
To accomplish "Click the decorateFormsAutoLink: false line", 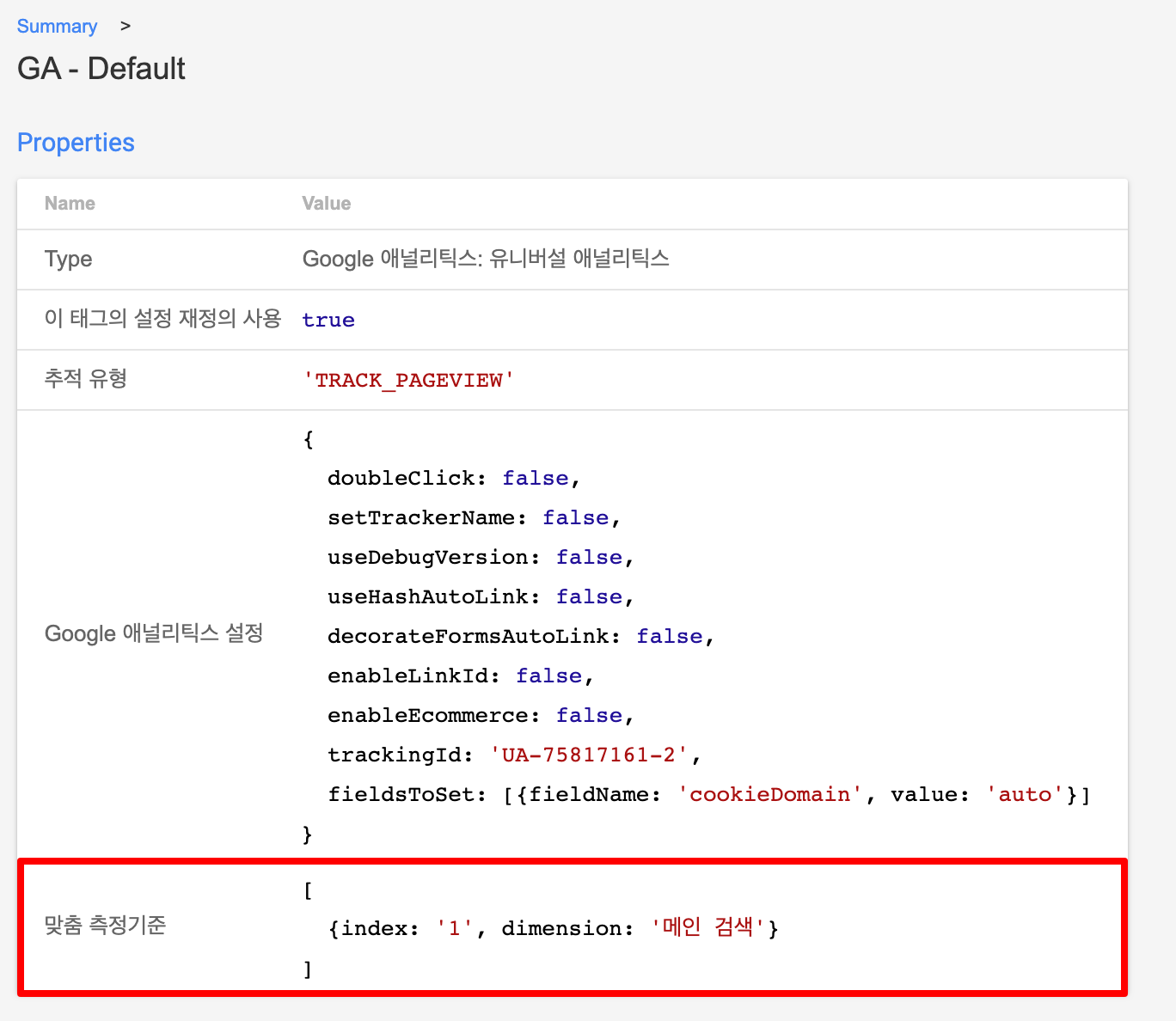I will [521, 636].
